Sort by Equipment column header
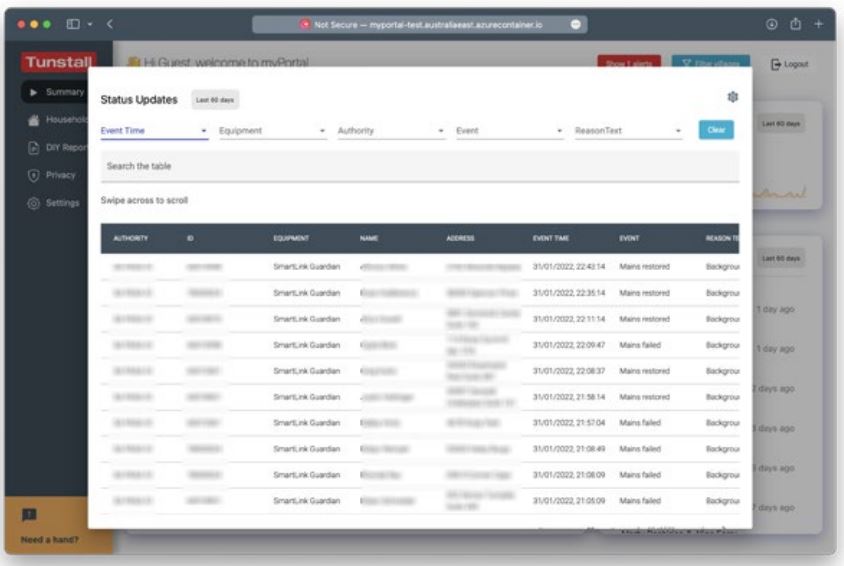The image size is (844, 566). coord(291,238)
